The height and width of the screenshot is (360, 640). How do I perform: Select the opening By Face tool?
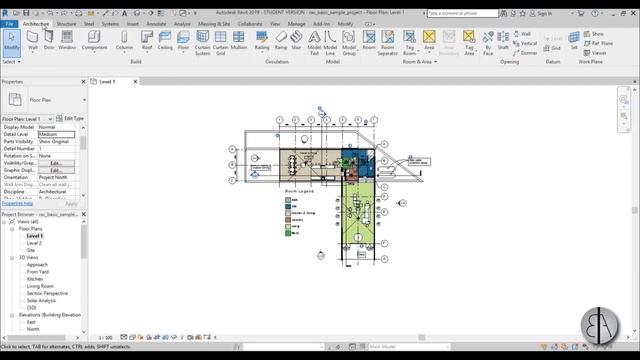488,42
